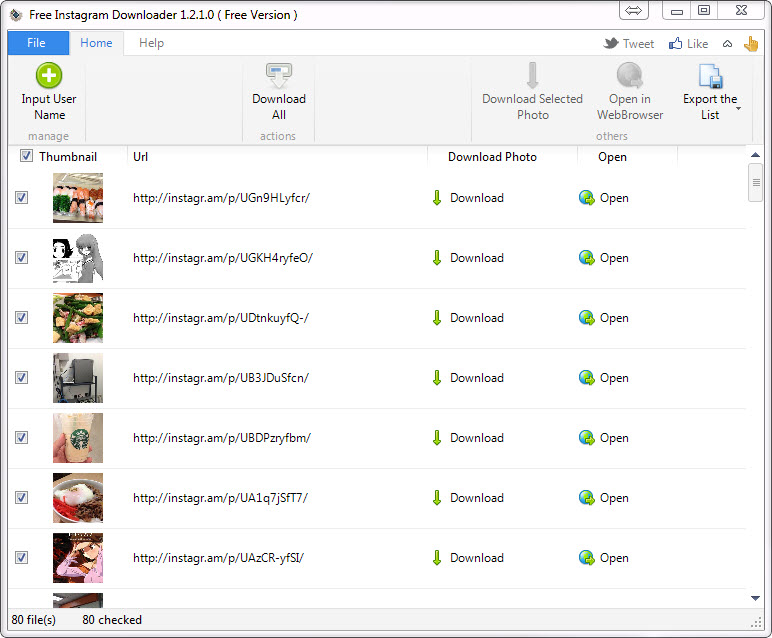The width and height of the screenshot is (772, 638).
Task: Select the black-and-white manga thumbnail
Action: click(x=78, y=258)
